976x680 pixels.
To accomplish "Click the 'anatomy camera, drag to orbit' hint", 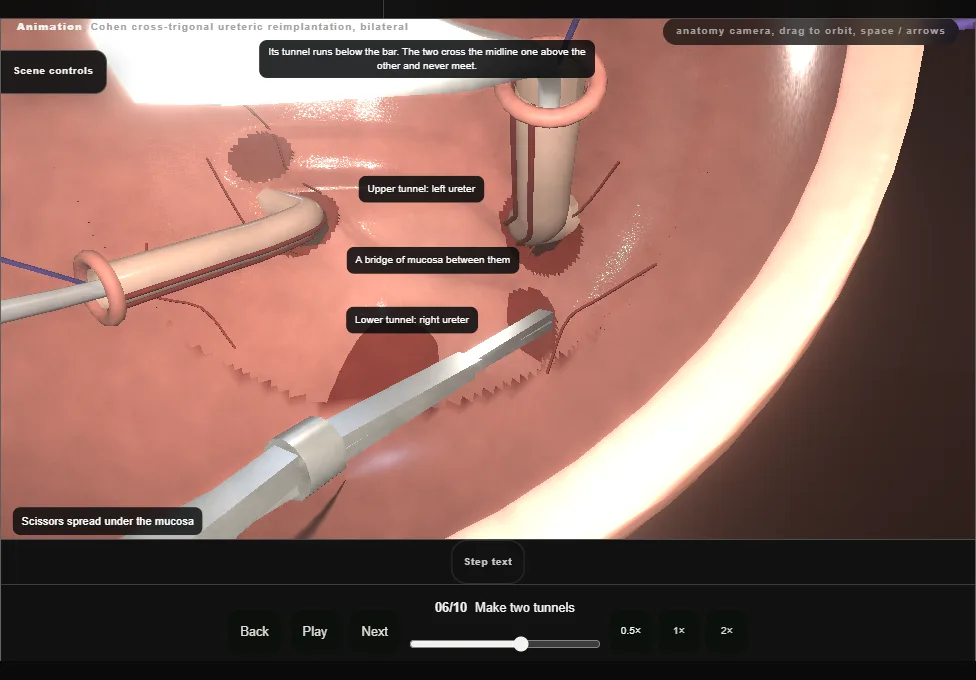I will point(810,31).
